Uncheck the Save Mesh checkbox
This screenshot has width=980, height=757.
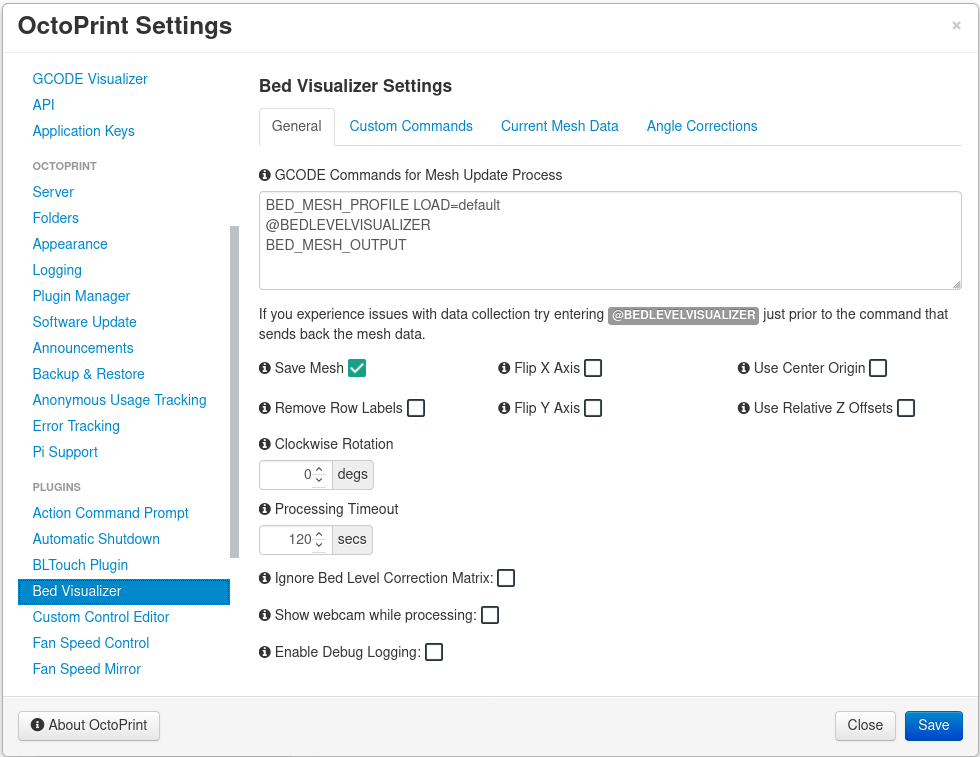click(x=357, y=368)
